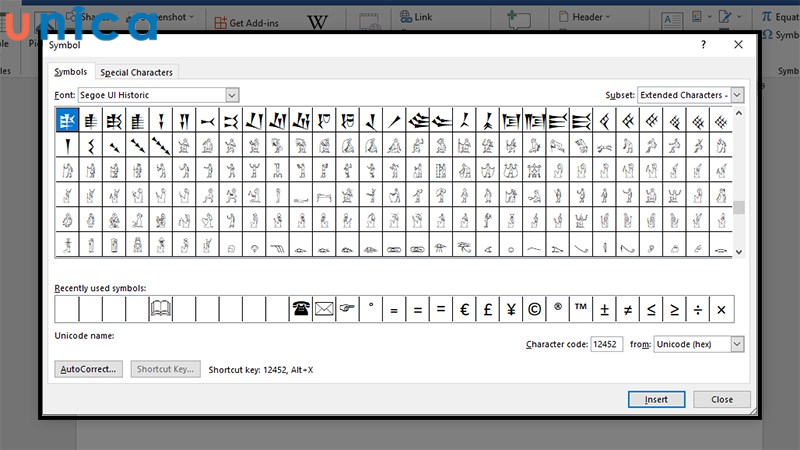Viewport: 800px width, 450px height.
Task: Select the pointing hand symbol in recently used
Action: click(347, 309)
